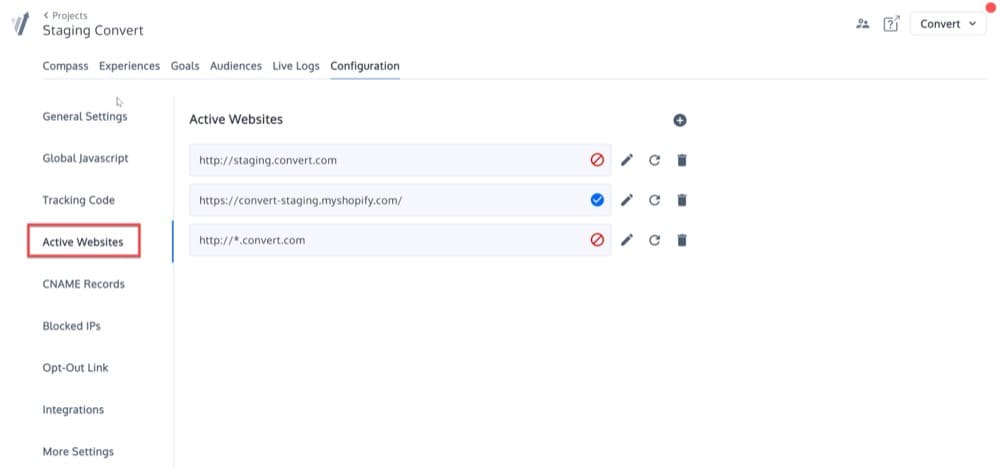
Task: Switch to the Compass tab
Action: (65, 66)
